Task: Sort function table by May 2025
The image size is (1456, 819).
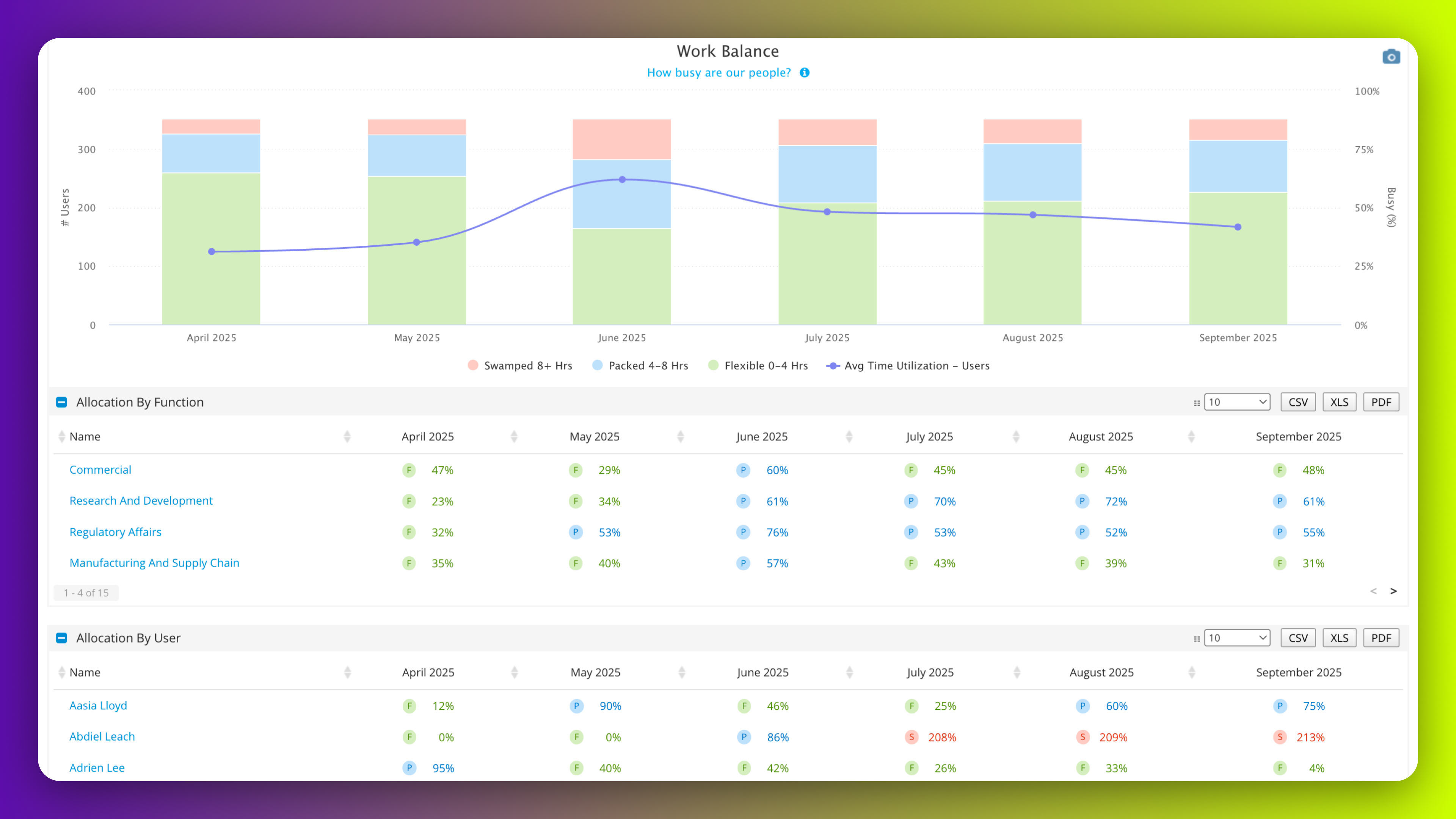Action: (x=594, y=436)
